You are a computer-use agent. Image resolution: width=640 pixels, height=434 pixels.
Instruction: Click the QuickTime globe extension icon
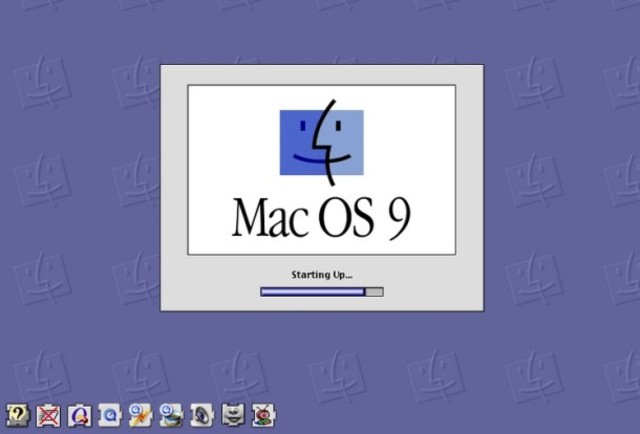(171, 415)
